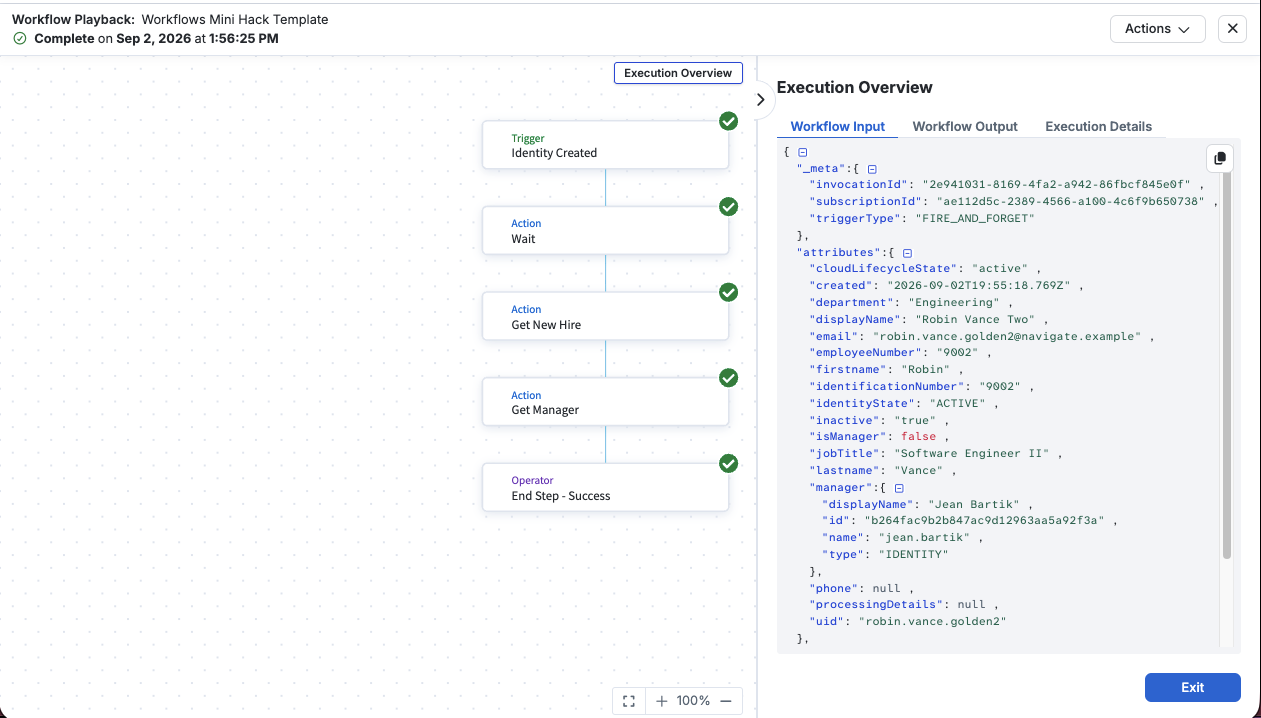Select the End Step - Success operator node
The image size is (1261, 718).
(x=605, y=488)
